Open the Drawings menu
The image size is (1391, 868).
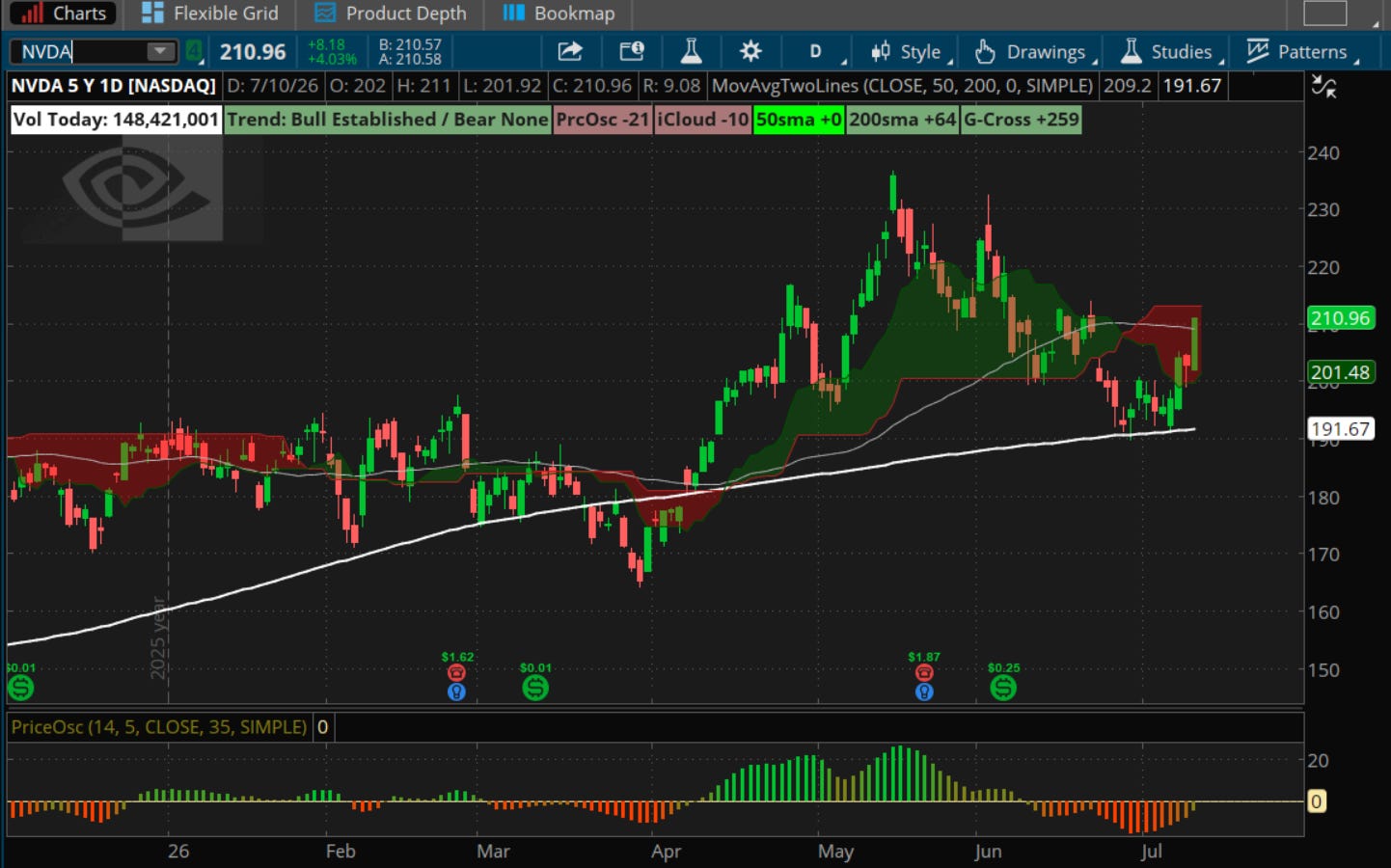(x=1035, y=52)
